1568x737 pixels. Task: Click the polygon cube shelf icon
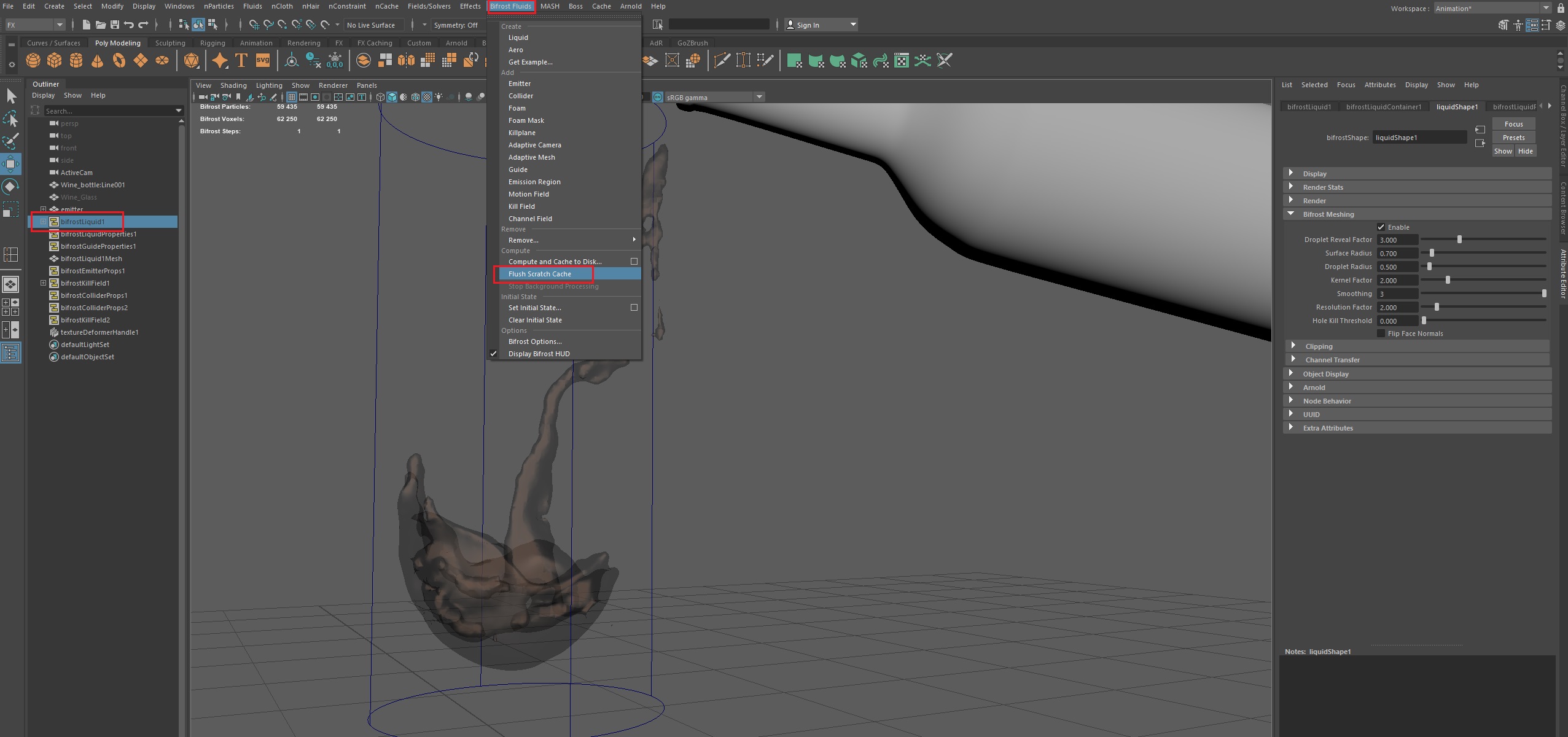(55, 60)
